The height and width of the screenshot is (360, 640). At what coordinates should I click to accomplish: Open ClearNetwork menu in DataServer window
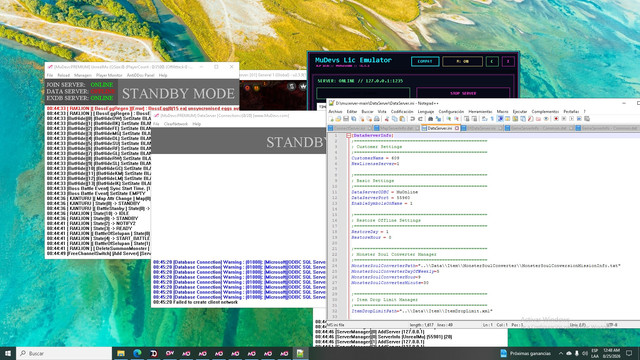pos(176,124)
